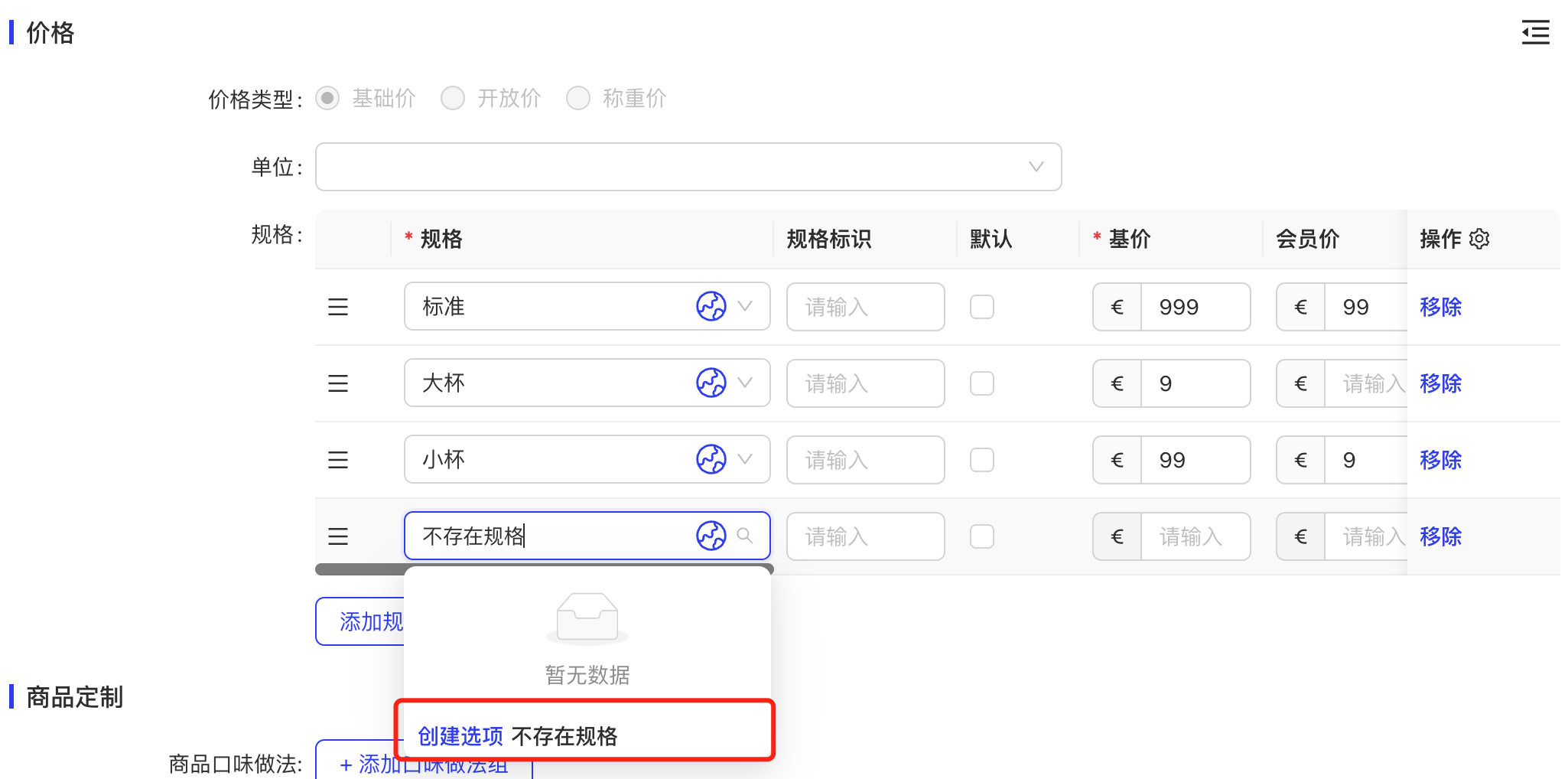Image resolution: width=1568 pixels, height=779 pixels.
Task: Edit the 999 base price field
Action: (1196, 307)
